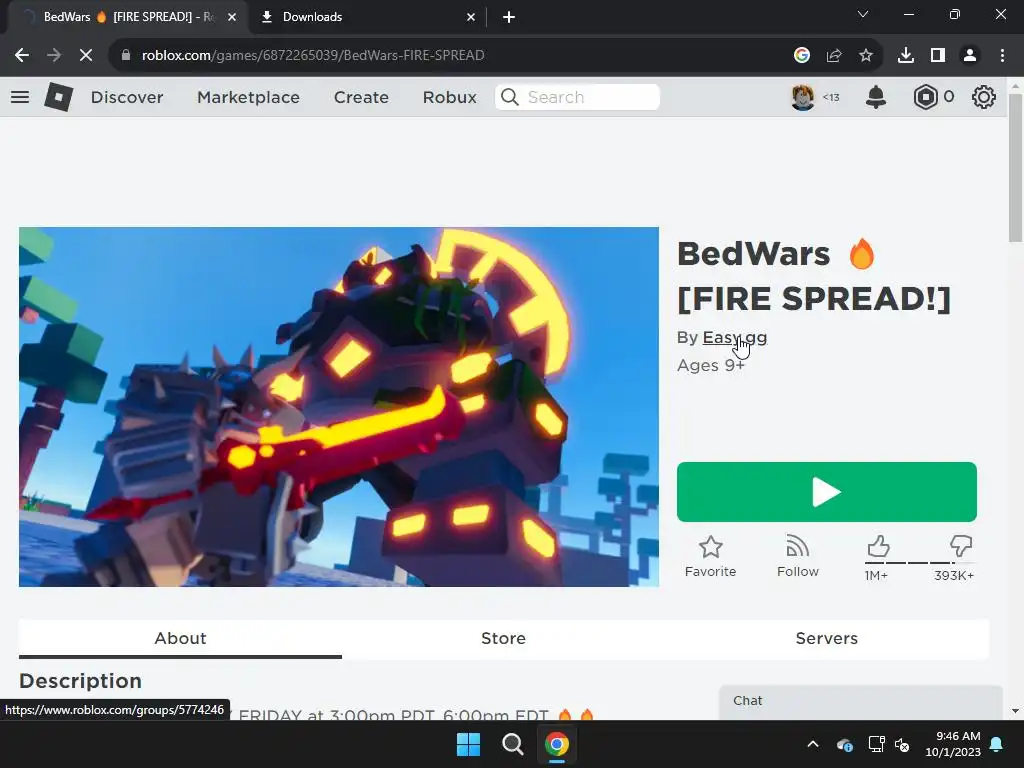This screenshot has height=768, width=1024.
Task: Click the '393K+' dislike count
Action: [953, 575]
